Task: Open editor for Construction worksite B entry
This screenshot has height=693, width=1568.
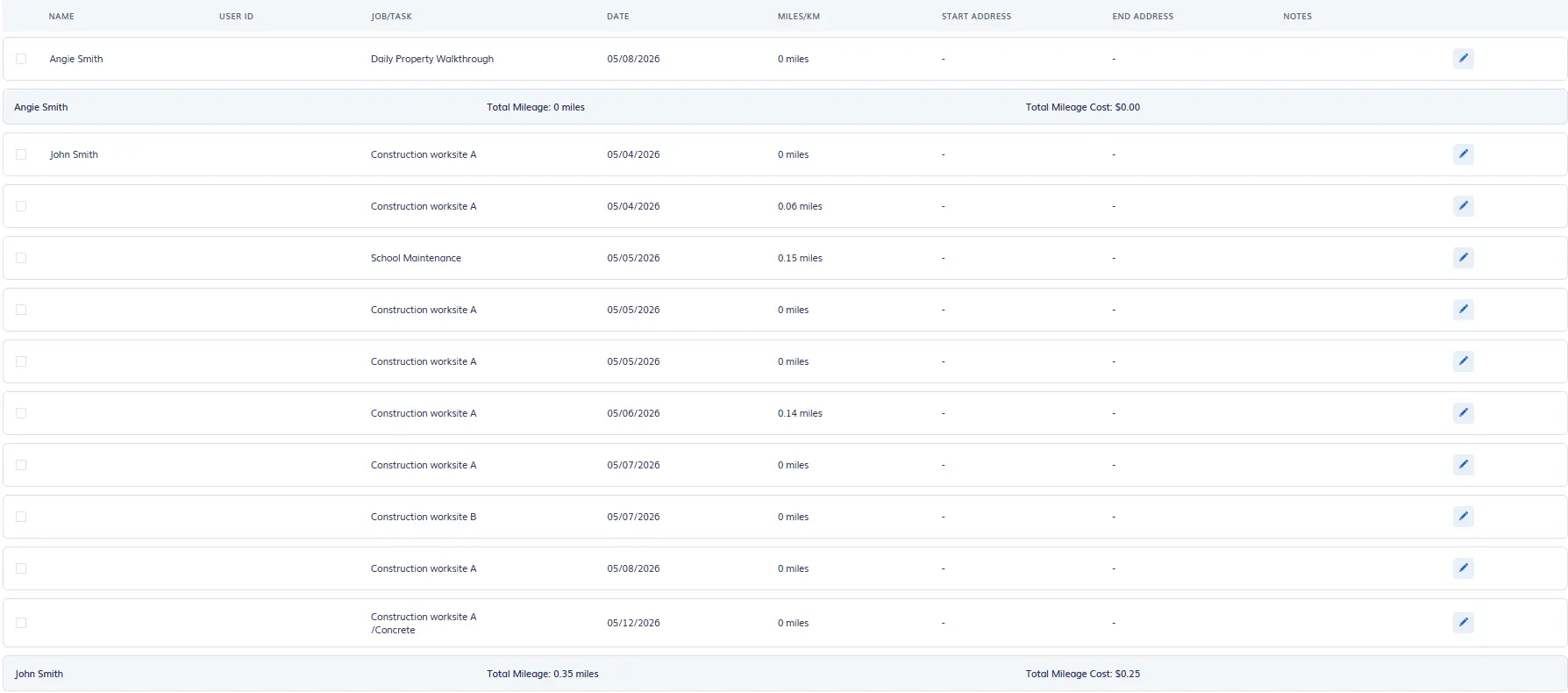Action: 1463,517
